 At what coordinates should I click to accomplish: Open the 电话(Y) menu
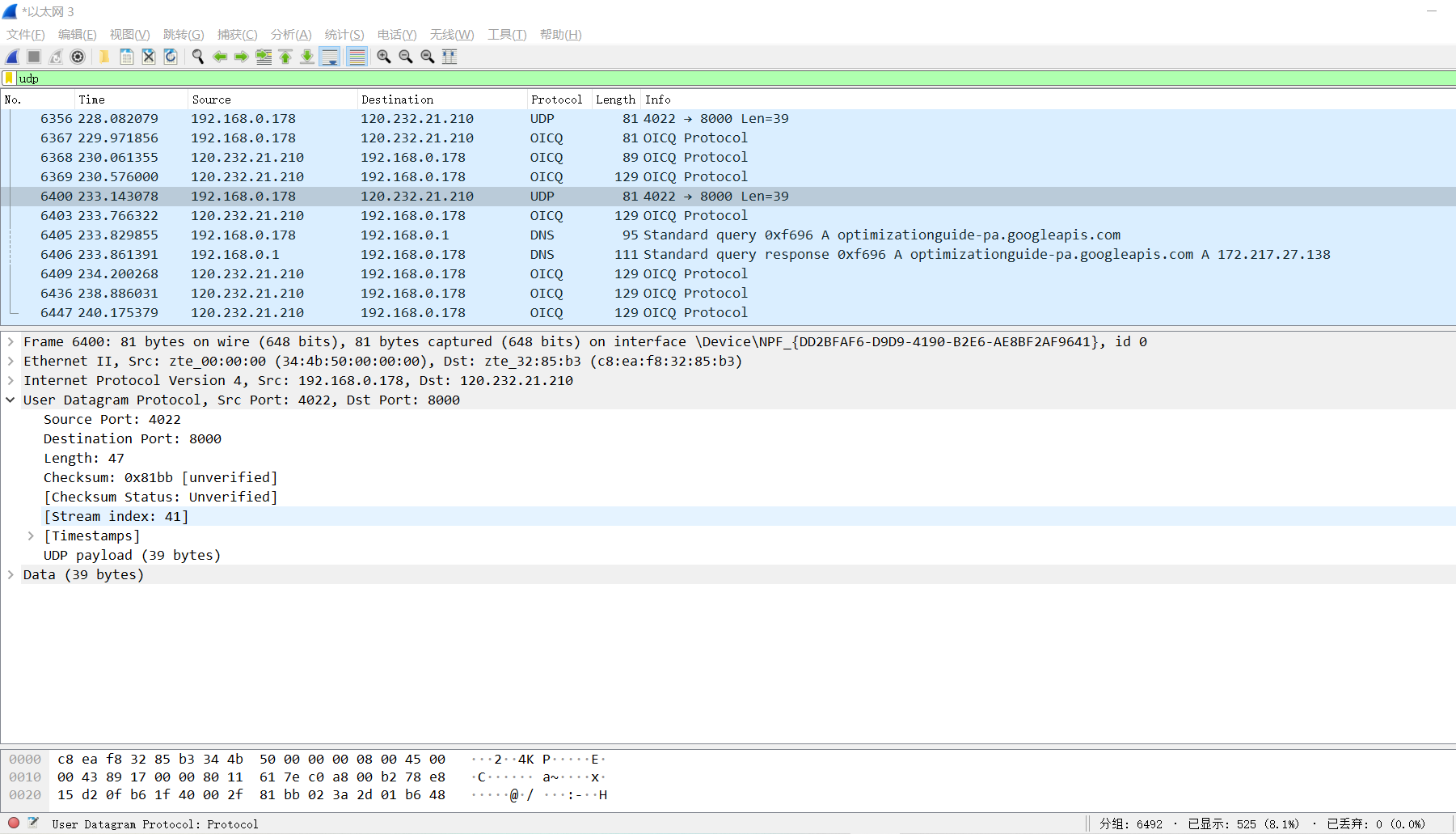pos(397,35)
